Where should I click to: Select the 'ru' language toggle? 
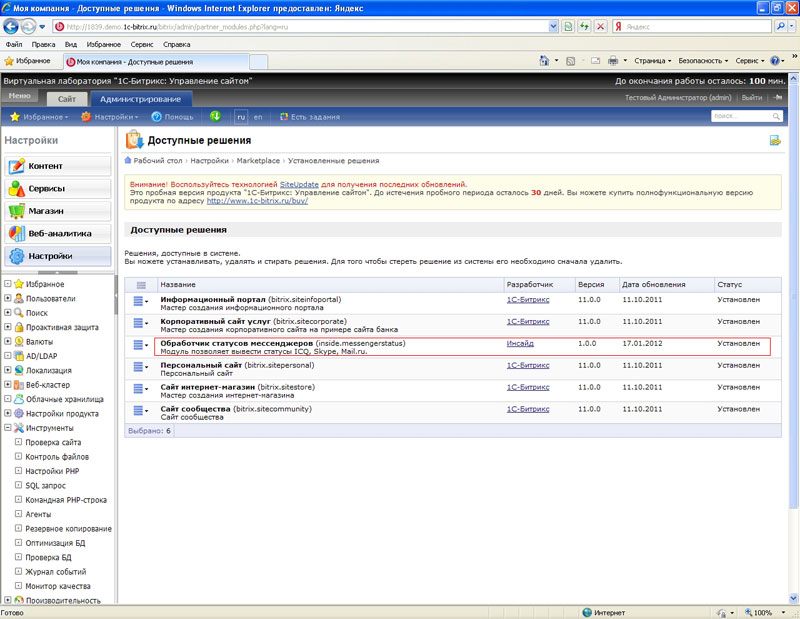(x=241, y=117)
